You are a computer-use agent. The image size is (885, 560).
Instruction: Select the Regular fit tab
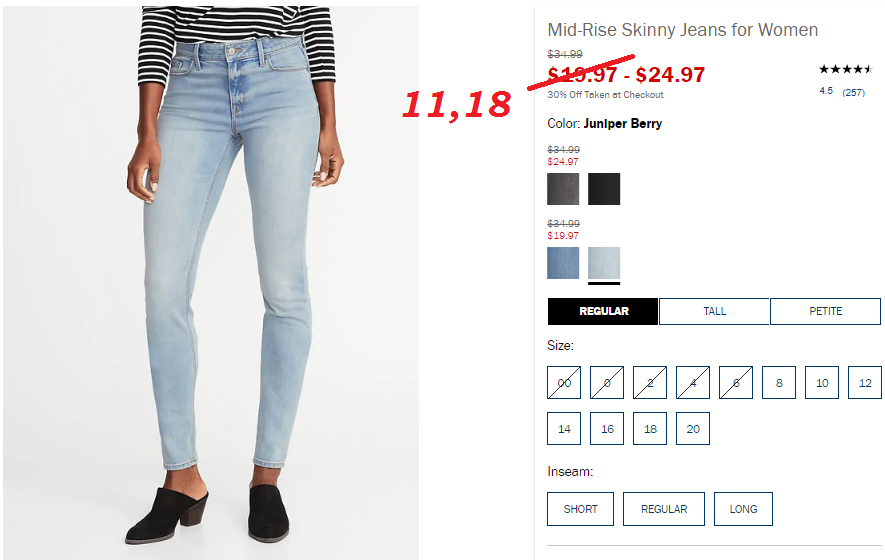pos(603,311)
